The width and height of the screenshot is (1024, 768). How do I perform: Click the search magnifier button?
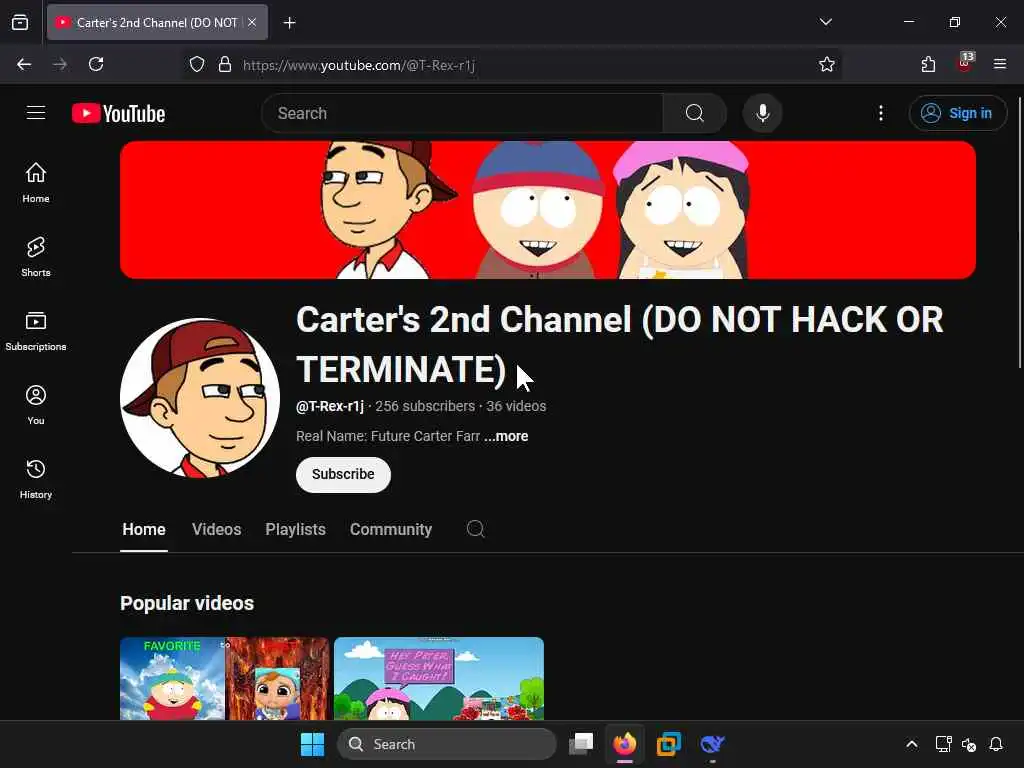point(695,113)
